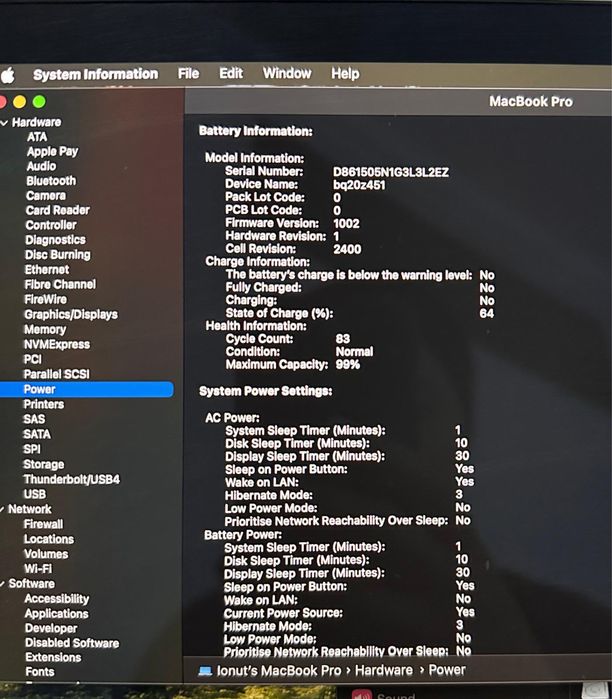Select Memory in the sidebar
612x699 pixels.
coord(45,329)
